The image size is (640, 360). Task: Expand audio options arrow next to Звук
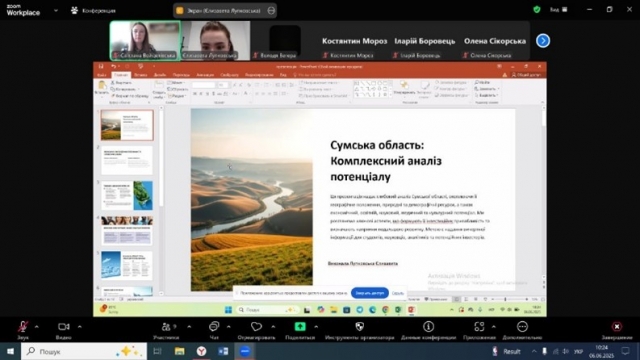coord(37,327)
